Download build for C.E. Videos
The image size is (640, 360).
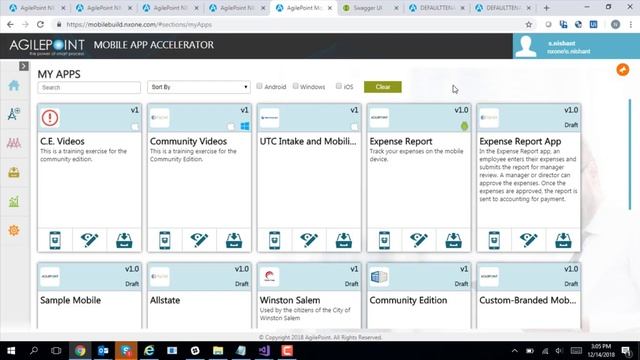pyautogui.click(x=124, y=240)
